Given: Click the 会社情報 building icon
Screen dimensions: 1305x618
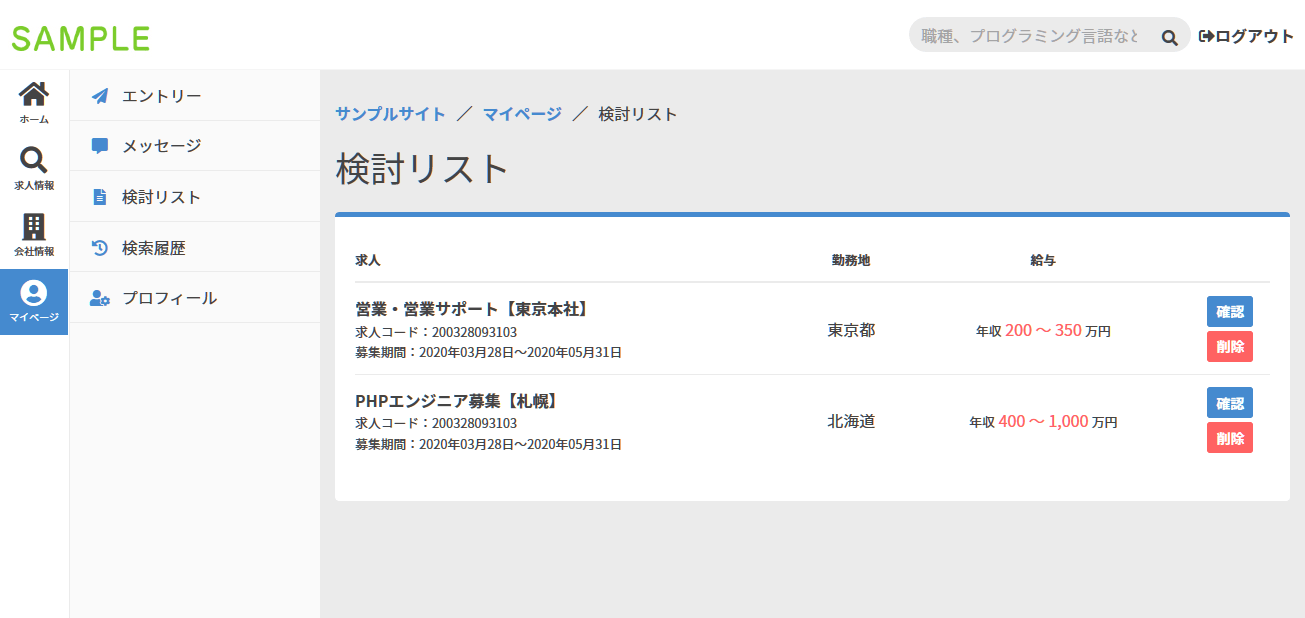Looking at the screenshot, I should pos(34,228).
